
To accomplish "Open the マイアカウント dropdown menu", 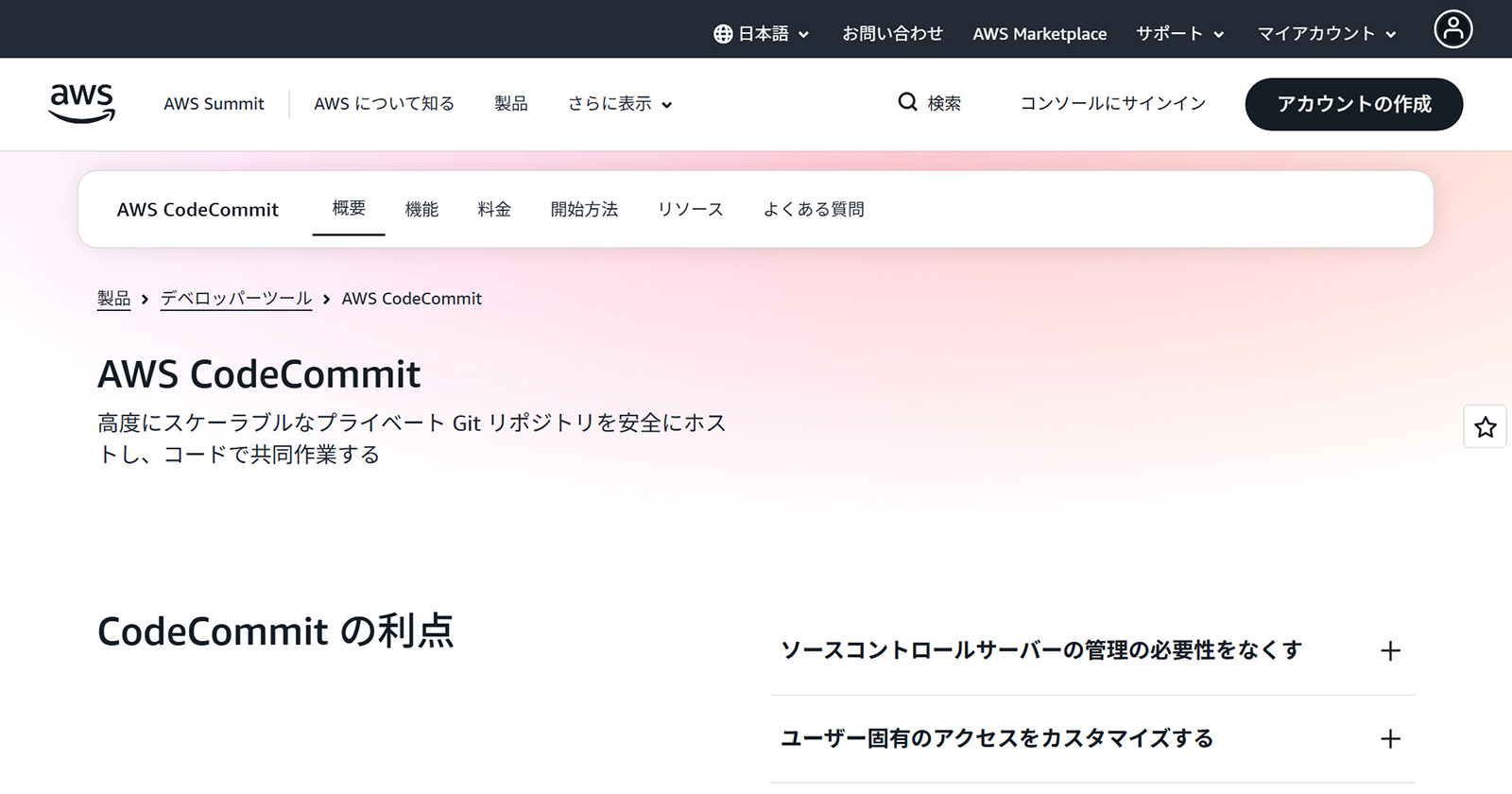I will pyautogui.click(x=1327, y=34).
